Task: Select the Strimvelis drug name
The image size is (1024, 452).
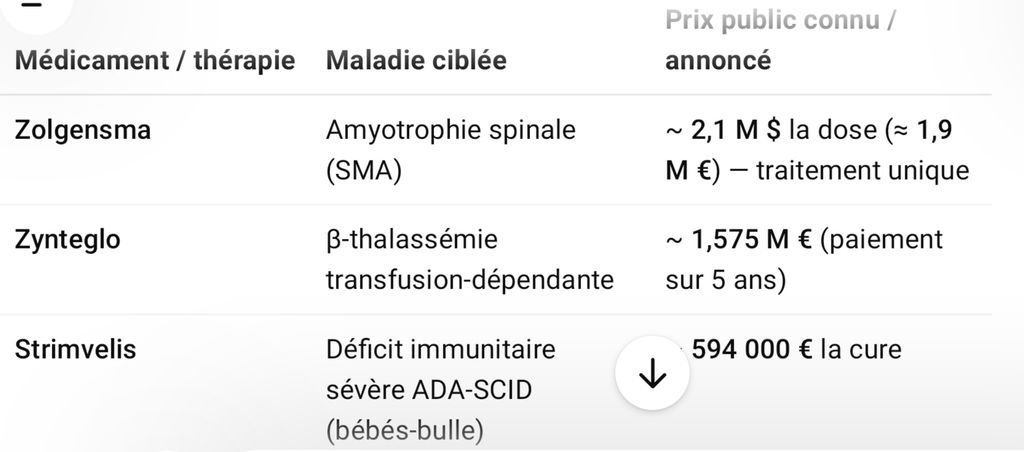Action: coord(76,350)
